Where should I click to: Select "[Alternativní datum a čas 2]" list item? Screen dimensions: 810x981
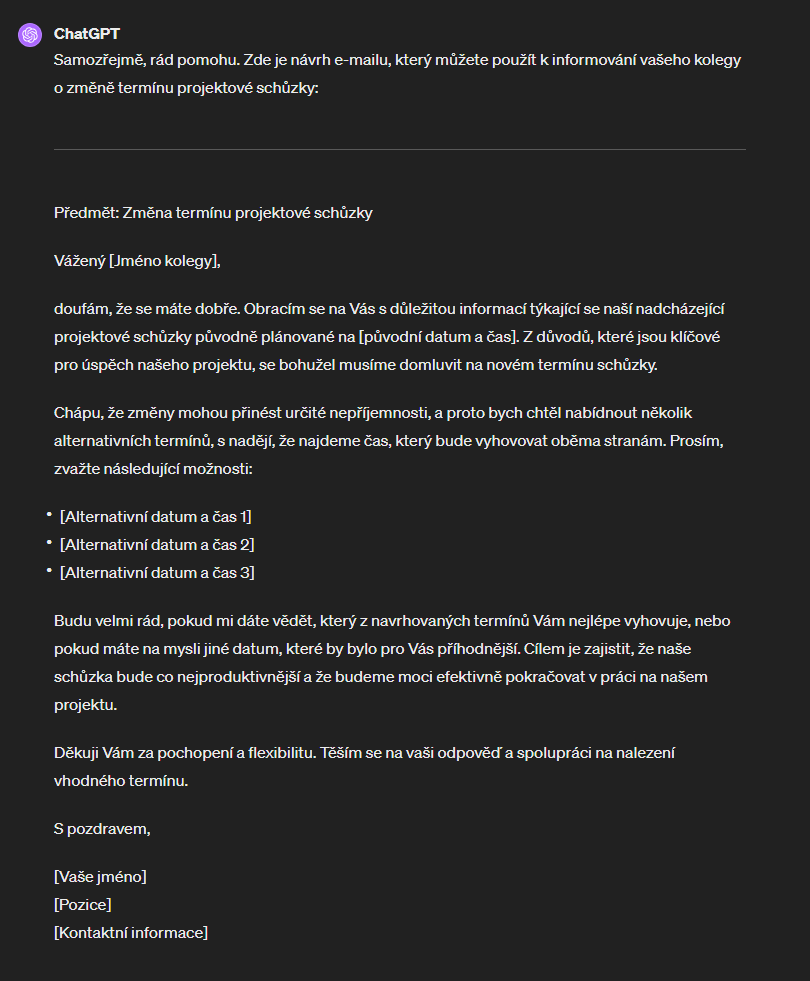(157, 545)
